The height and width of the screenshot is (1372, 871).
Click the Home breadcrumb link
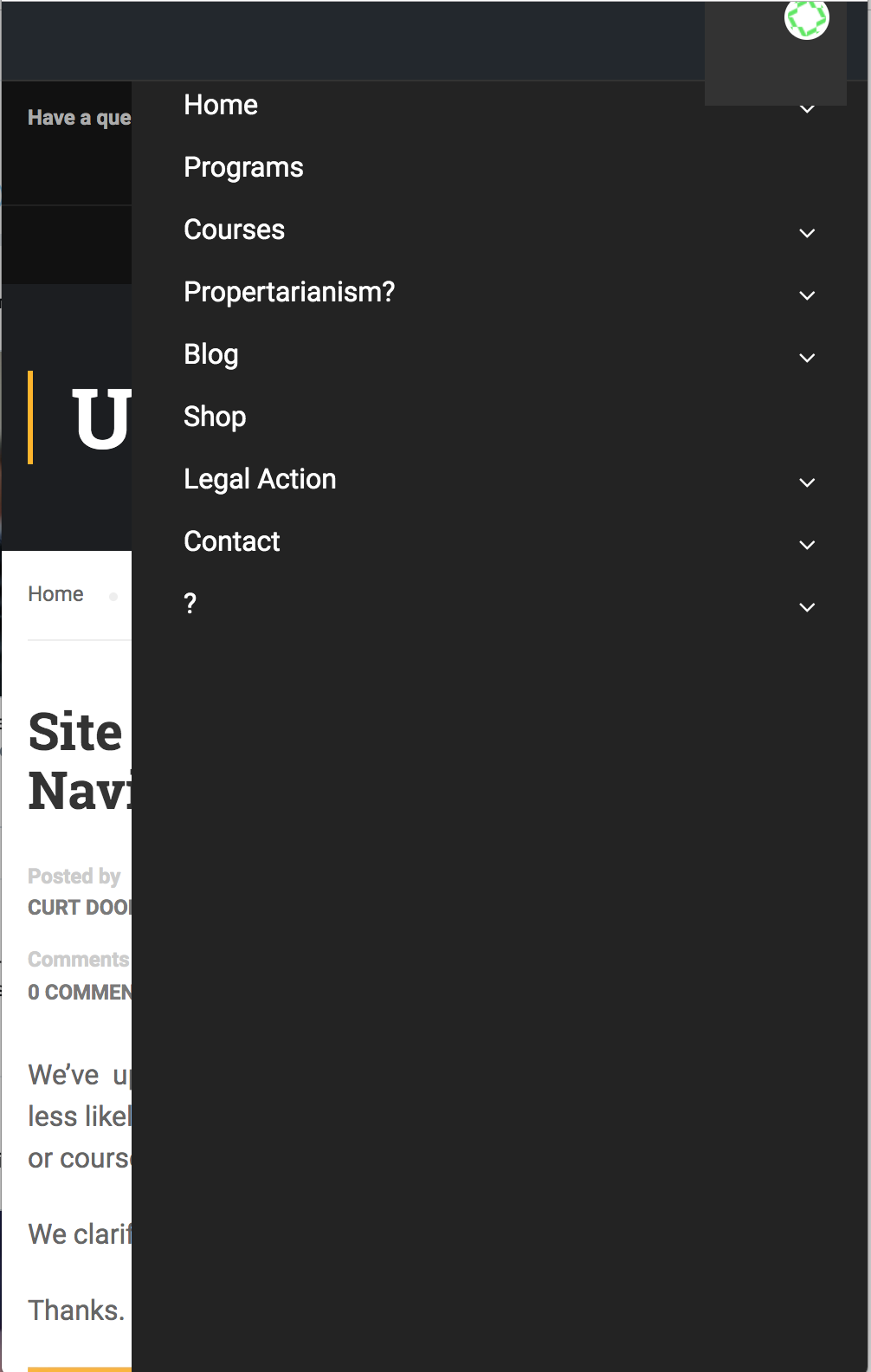55,594
